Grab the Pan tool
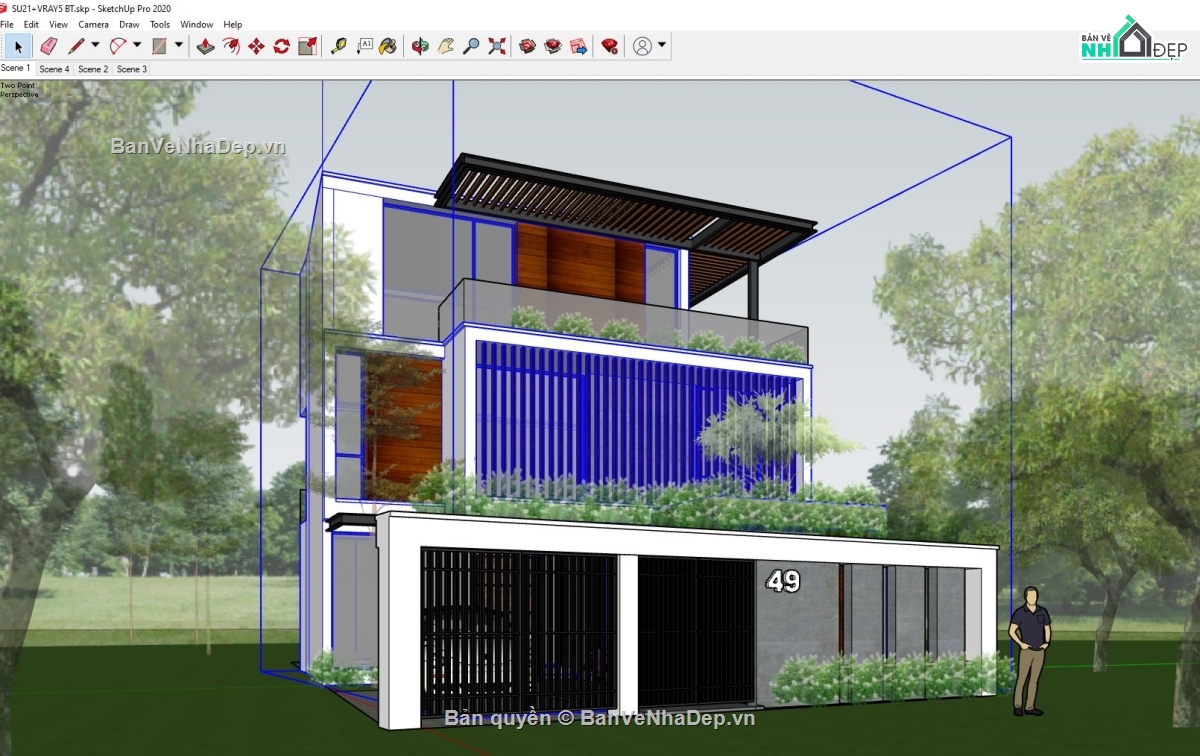This screenshot has height=756, width=1200. pyautogui.click(x=444, y=45)
